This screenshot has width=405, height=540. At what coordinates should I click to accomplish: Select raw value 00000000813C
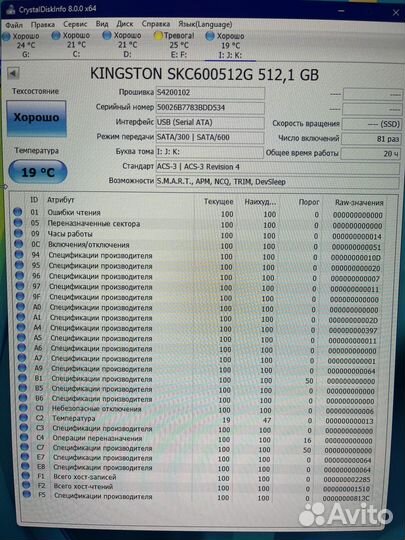[346, 498]
